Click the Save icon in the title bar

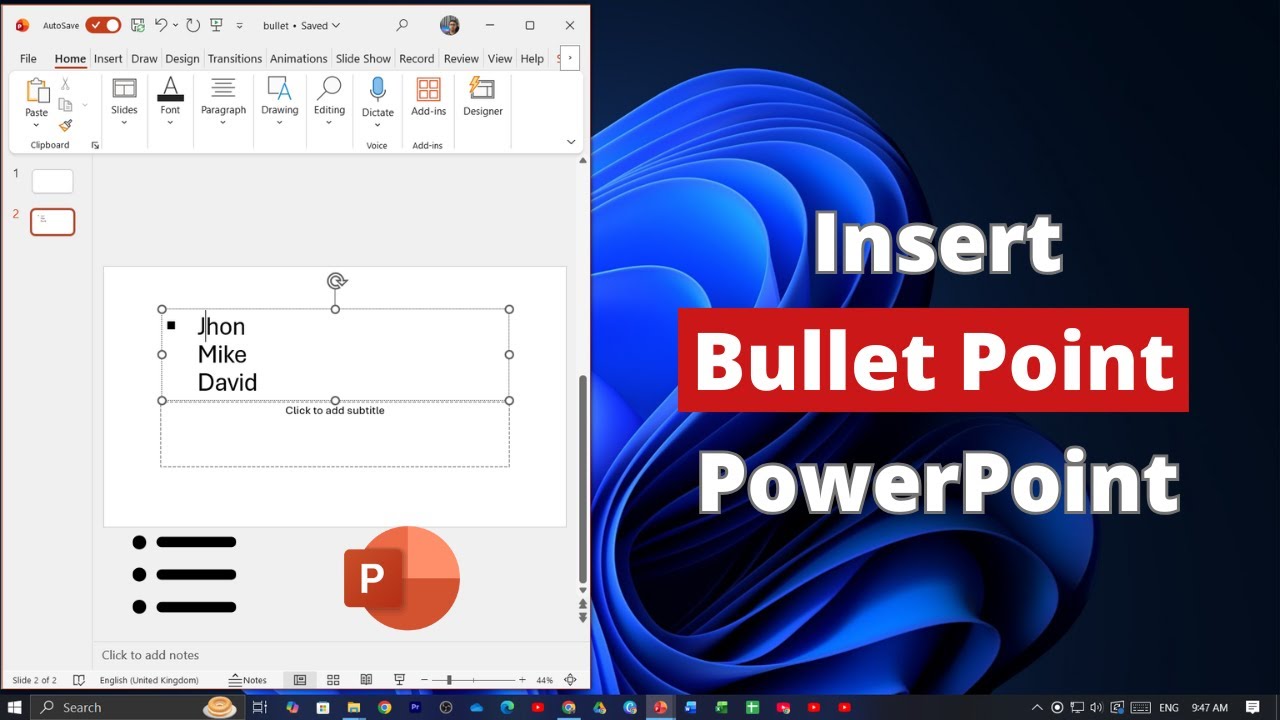click(x=138, y=25)
